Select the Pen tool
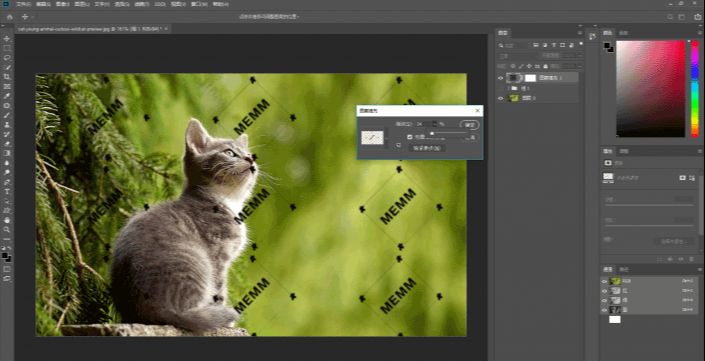Image resolution: width=705 pixels, height=361 pixels. [x=7, y=182]
